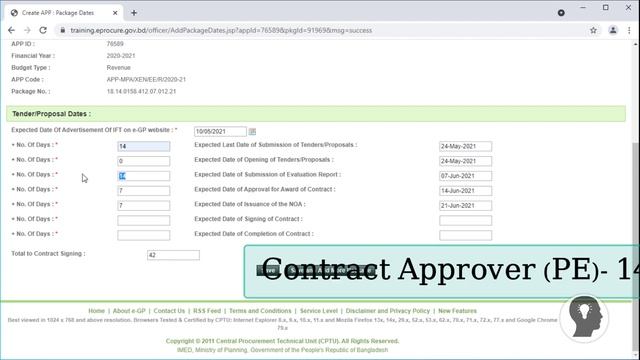
Task: Reload the current page
Action: tap(43, 30)
